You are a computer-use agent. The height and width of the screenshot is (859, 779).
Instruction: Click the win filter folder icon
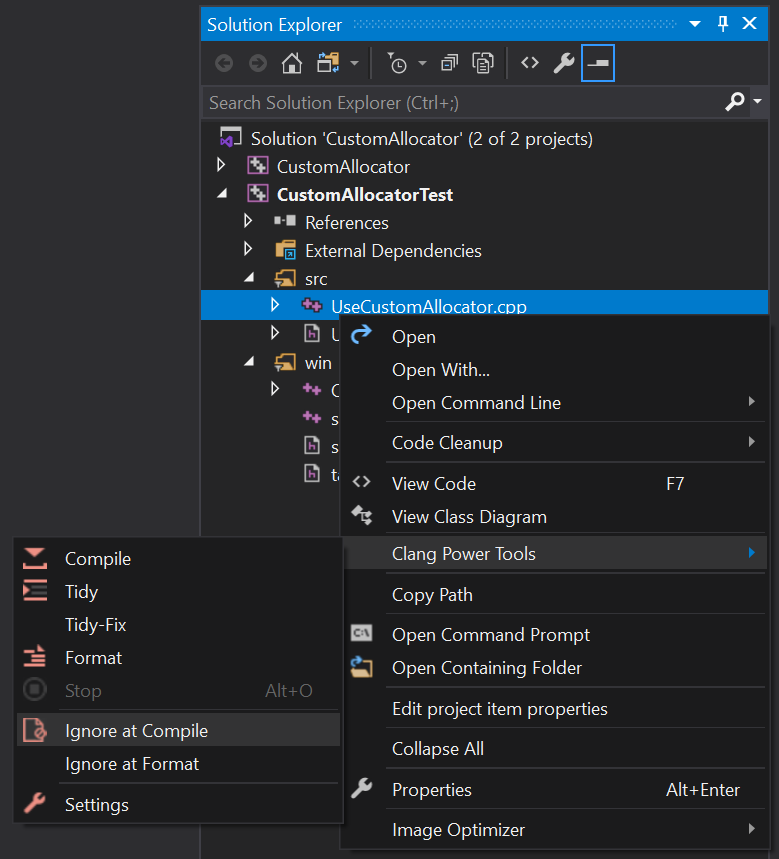[285, 363]
